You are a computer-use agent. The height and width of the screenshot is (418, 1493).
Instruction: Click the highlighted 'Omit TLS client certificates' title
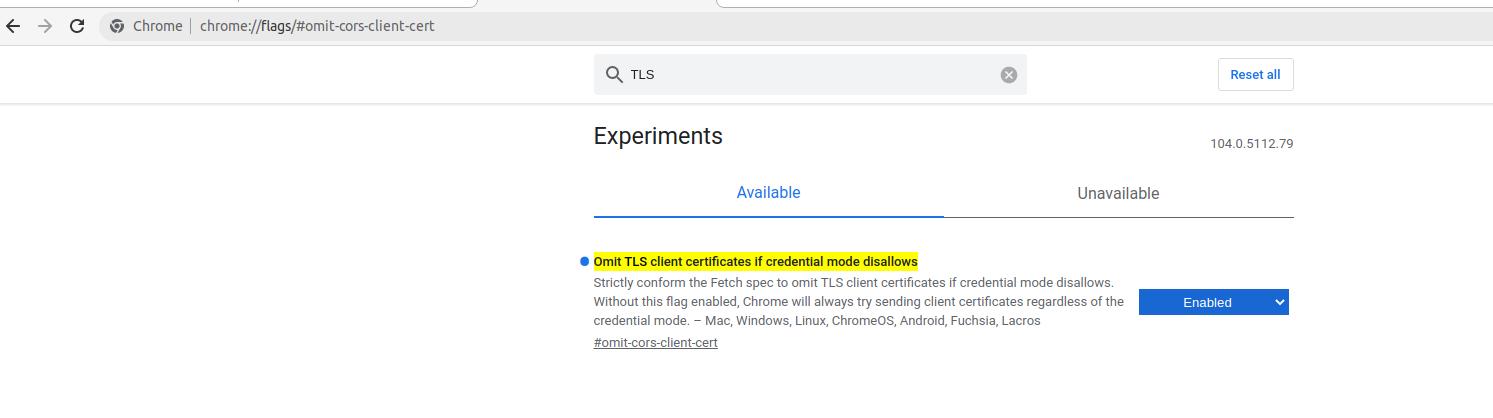[755, 261]
